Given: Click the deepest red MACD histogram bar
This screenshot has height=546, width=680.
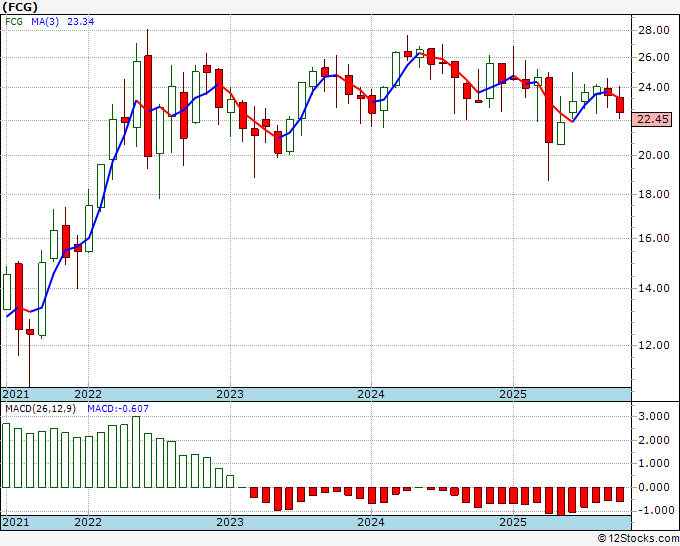Looking at the screenshot, I should point(561,501).
